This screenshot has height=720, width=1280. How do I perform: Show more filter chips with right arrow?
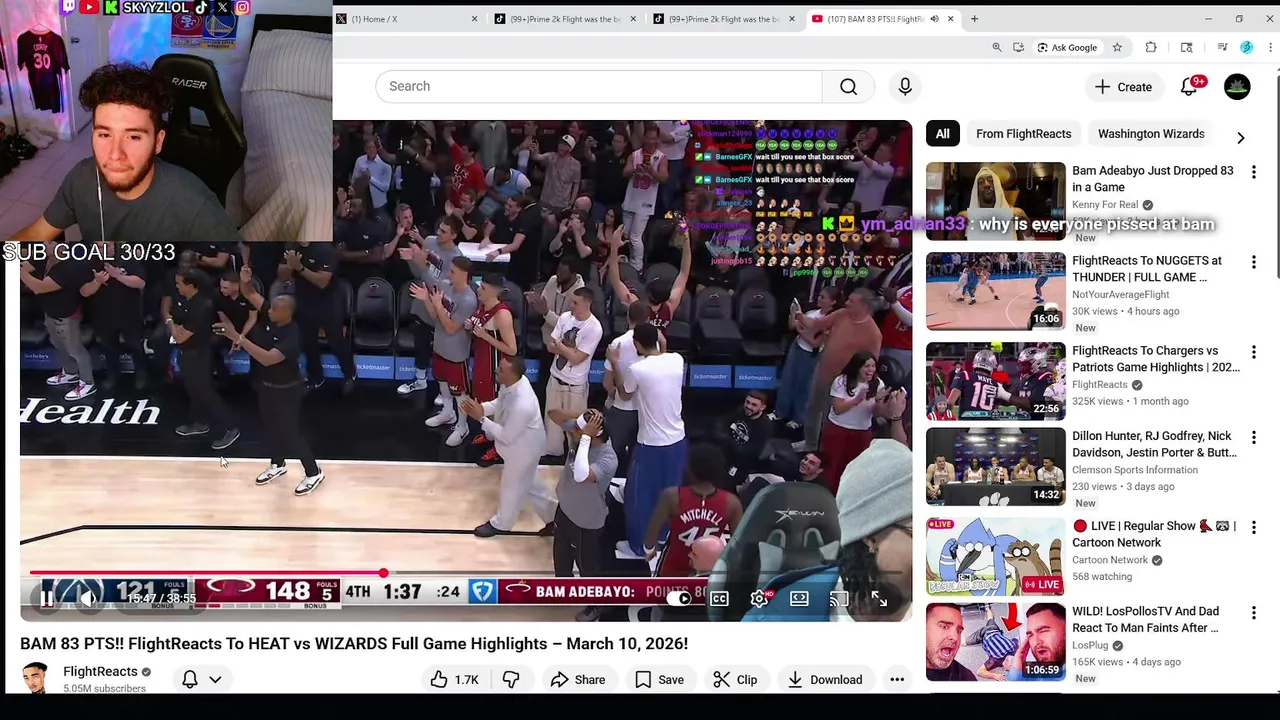[x=1241, y=138]
